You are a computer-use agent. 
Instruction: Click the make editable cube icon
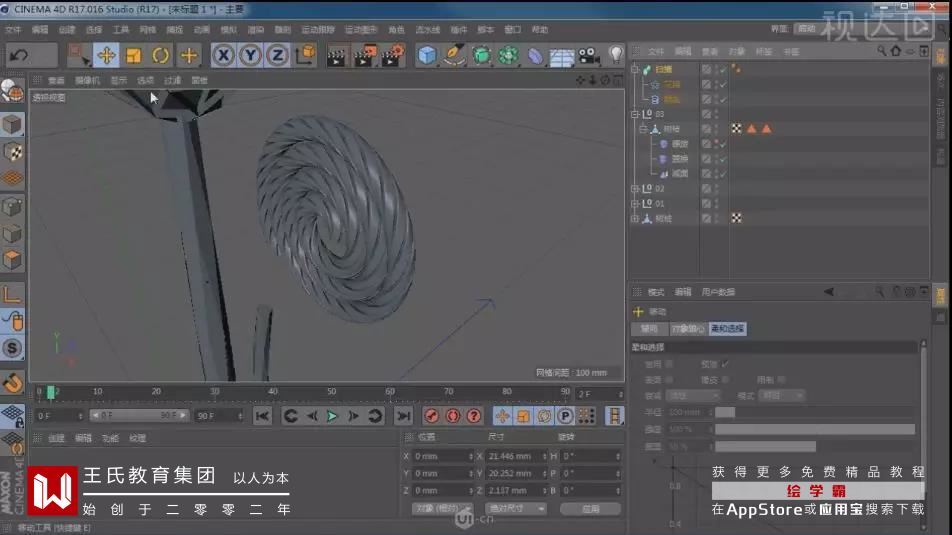point(12,124)
